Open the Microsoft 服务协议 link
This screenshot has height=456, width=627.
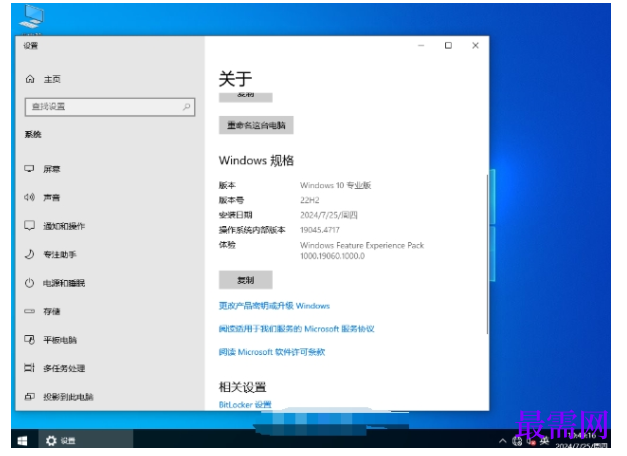pyautogui.click(x=296, y=329)
